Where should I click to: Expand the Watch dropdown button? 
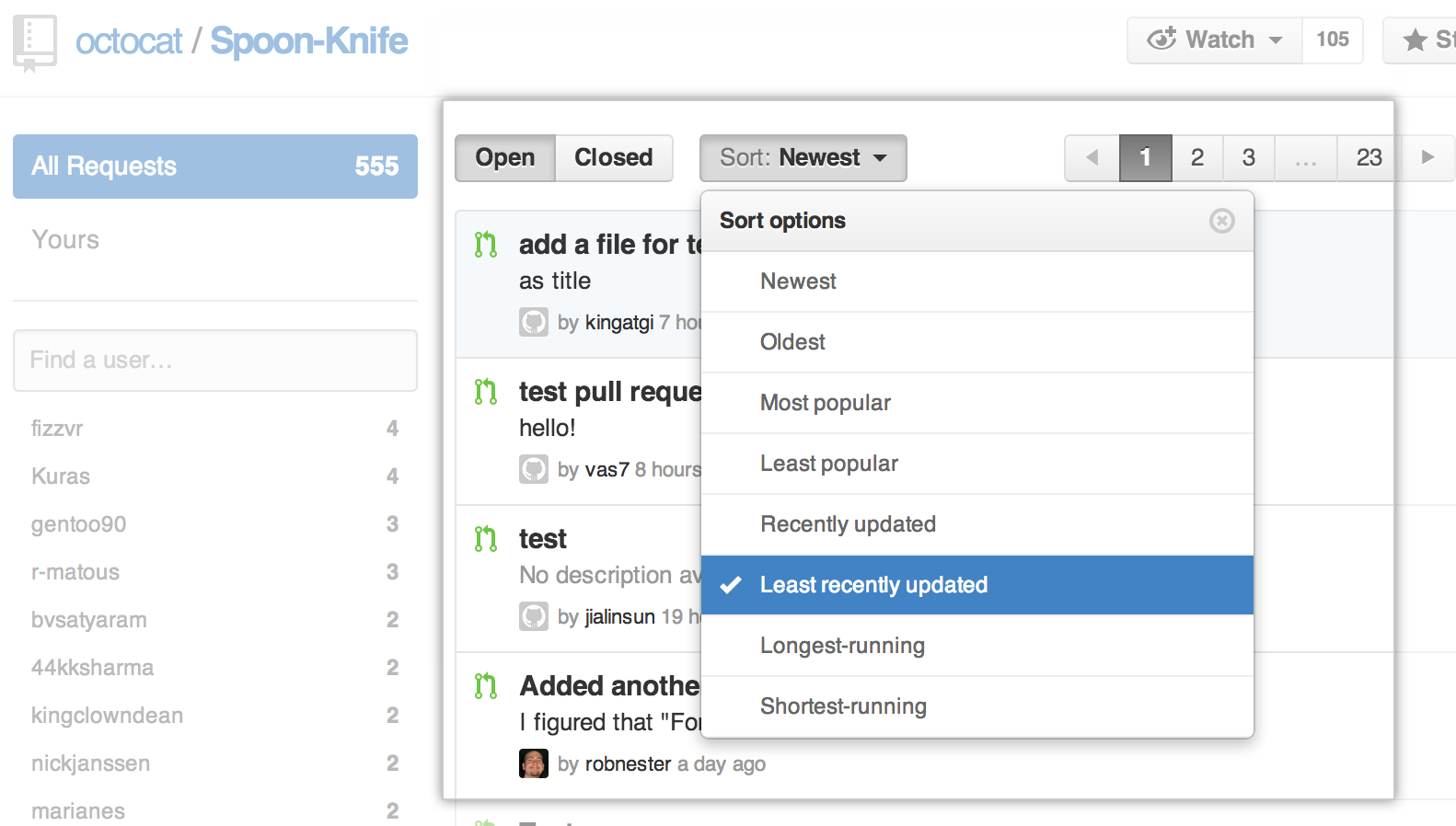click(x=1214, y=40)
